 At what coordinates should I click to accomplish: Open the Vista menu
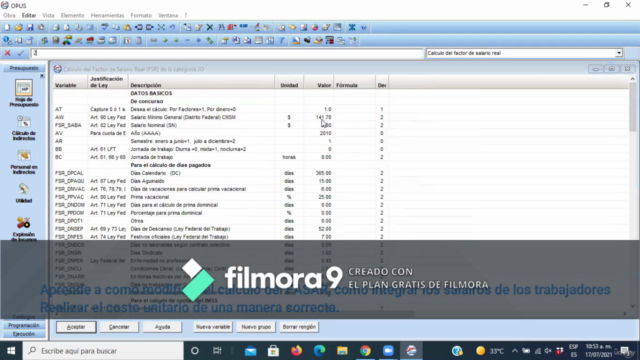pyautogui.click(x=48, y=16)
